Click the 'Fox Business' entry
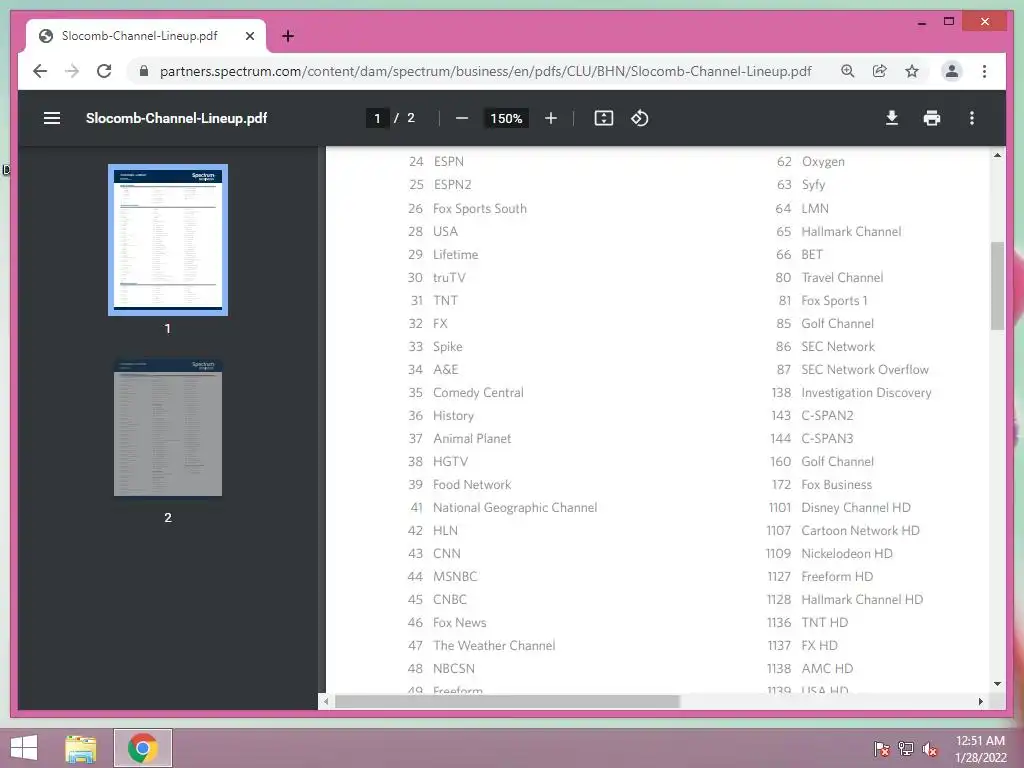This screenshot has width=1024, height=768. [x=837, y=485]
